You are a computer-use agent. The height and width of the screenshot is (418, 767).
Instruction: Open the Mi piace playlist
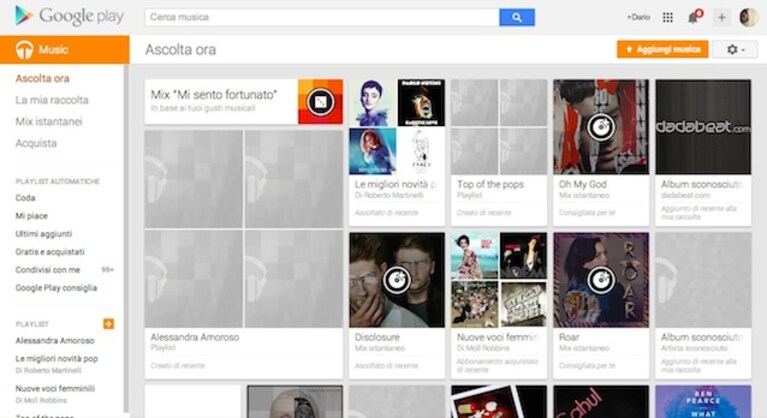[x=31, y=216]
